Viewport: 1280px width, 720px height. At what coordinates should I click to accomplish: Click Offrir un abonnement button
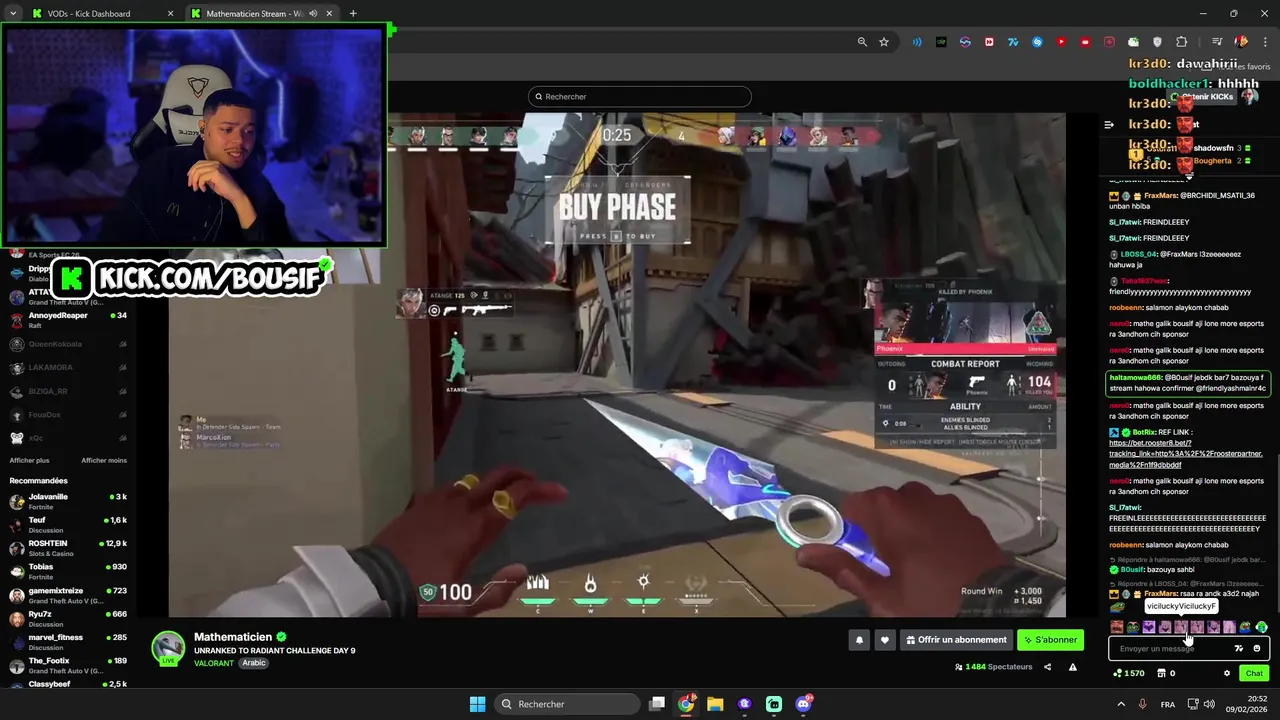point(956,640)
